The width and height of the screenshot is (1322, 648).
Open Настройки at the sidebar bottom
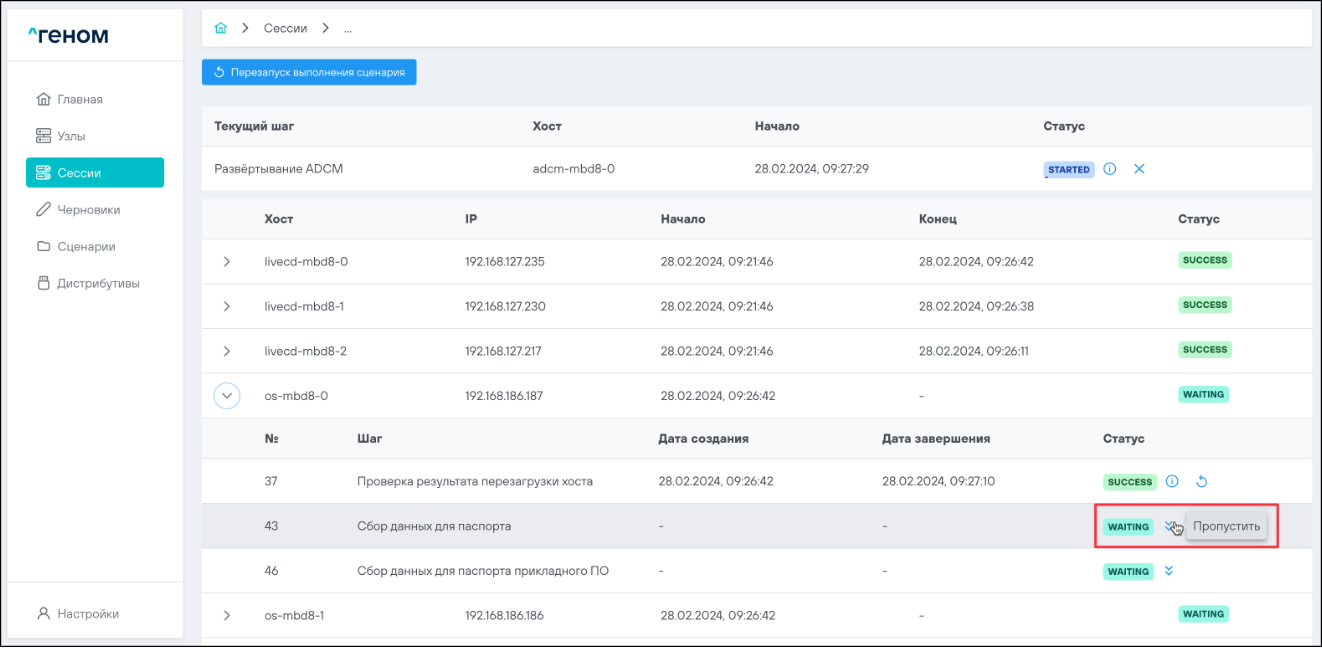pyautogui.click(x=87, y=614)
